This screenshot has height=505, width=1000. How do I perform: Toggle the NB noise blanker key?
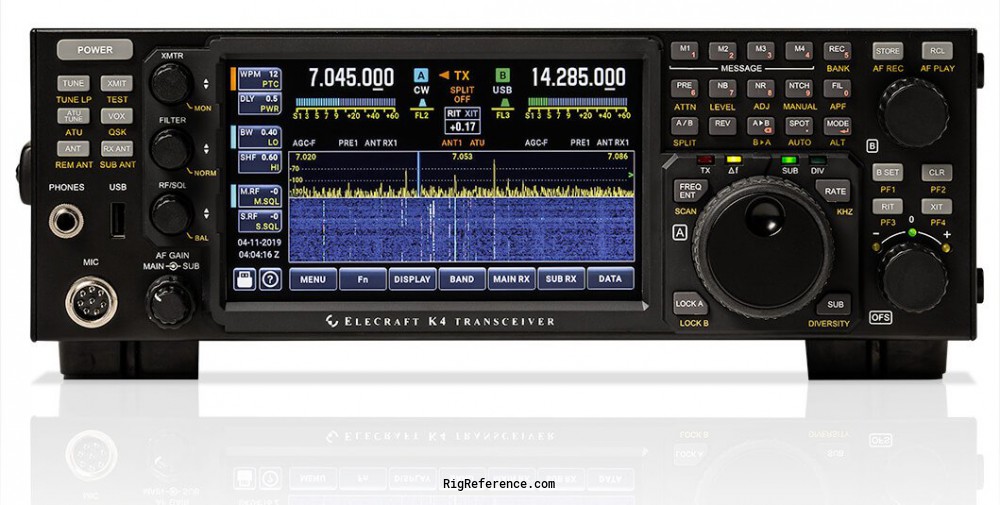pos(723,88)
